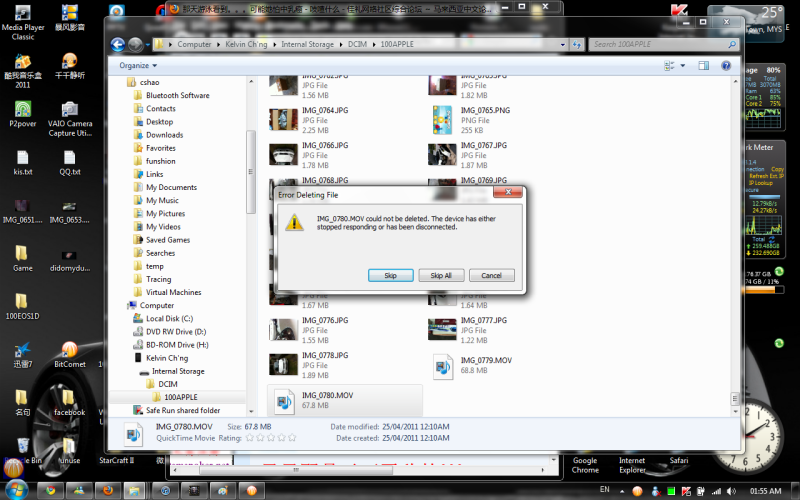800x500 pixels.
Task: Open the BitComet desktop shortcut
Action: (x=69, y=350)
